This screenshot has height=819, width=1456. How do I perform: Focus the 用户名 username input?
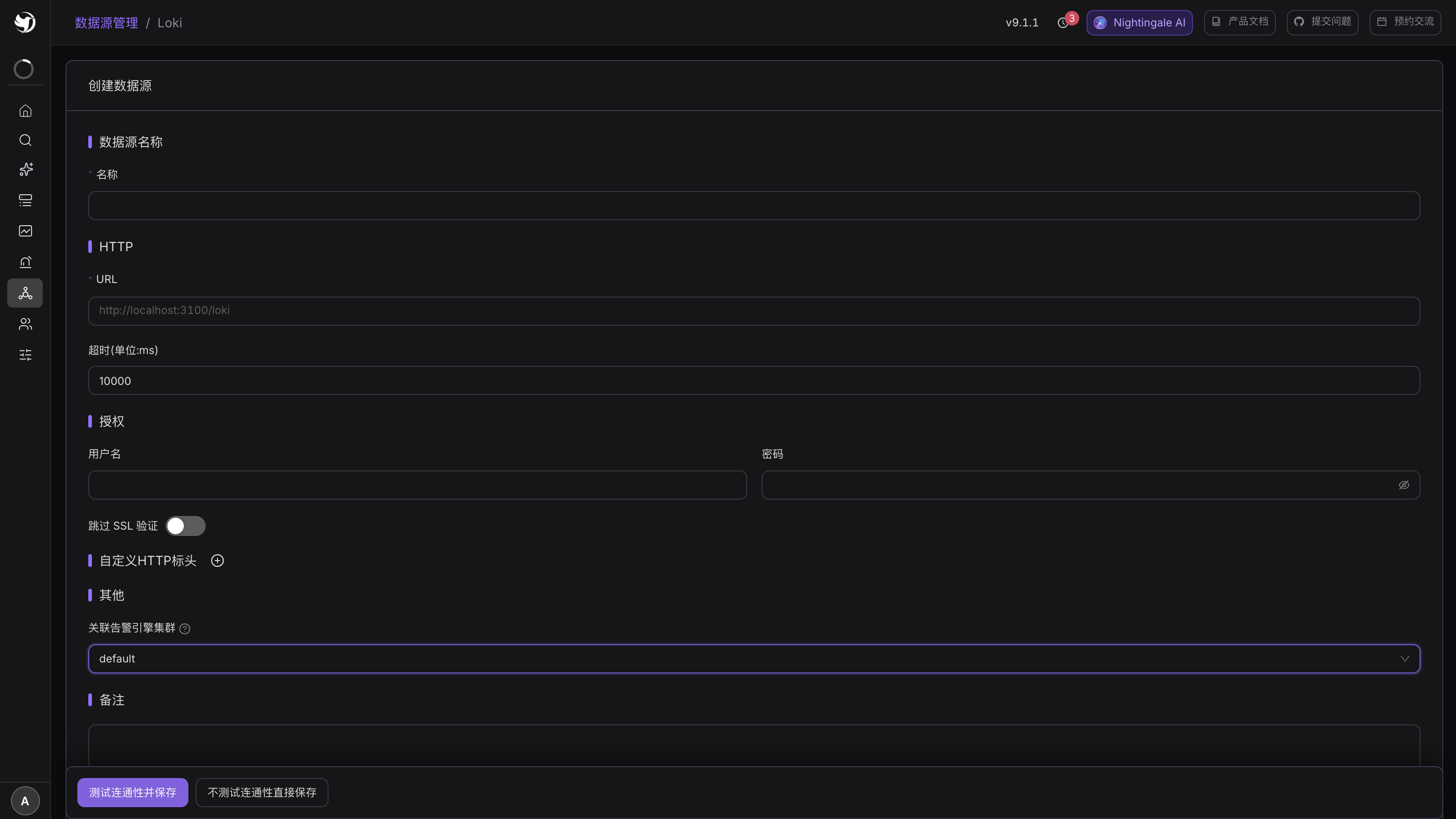click(417, 485)
